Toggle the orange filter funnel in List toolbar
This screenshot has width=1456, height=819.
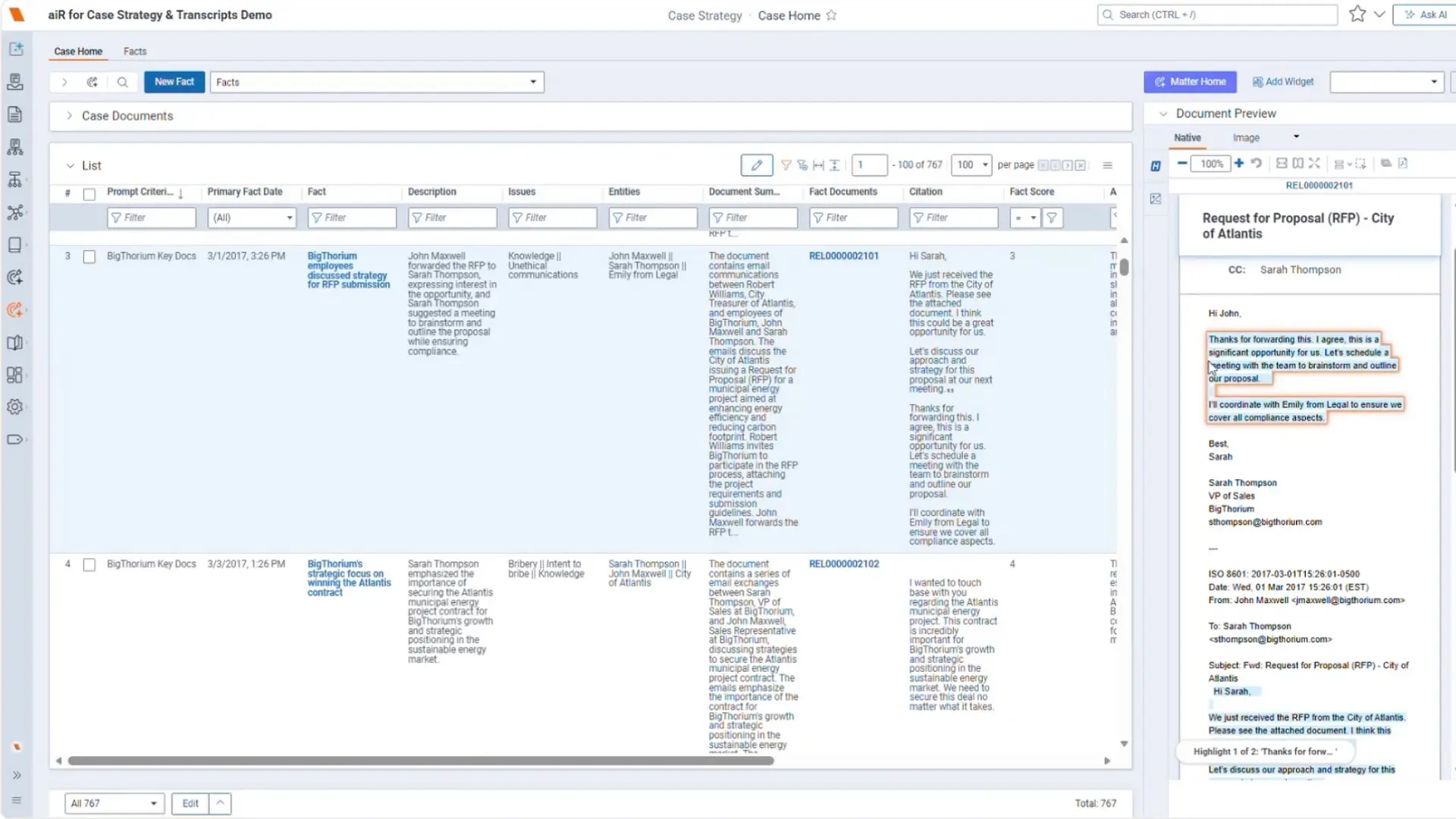[786, 165]
